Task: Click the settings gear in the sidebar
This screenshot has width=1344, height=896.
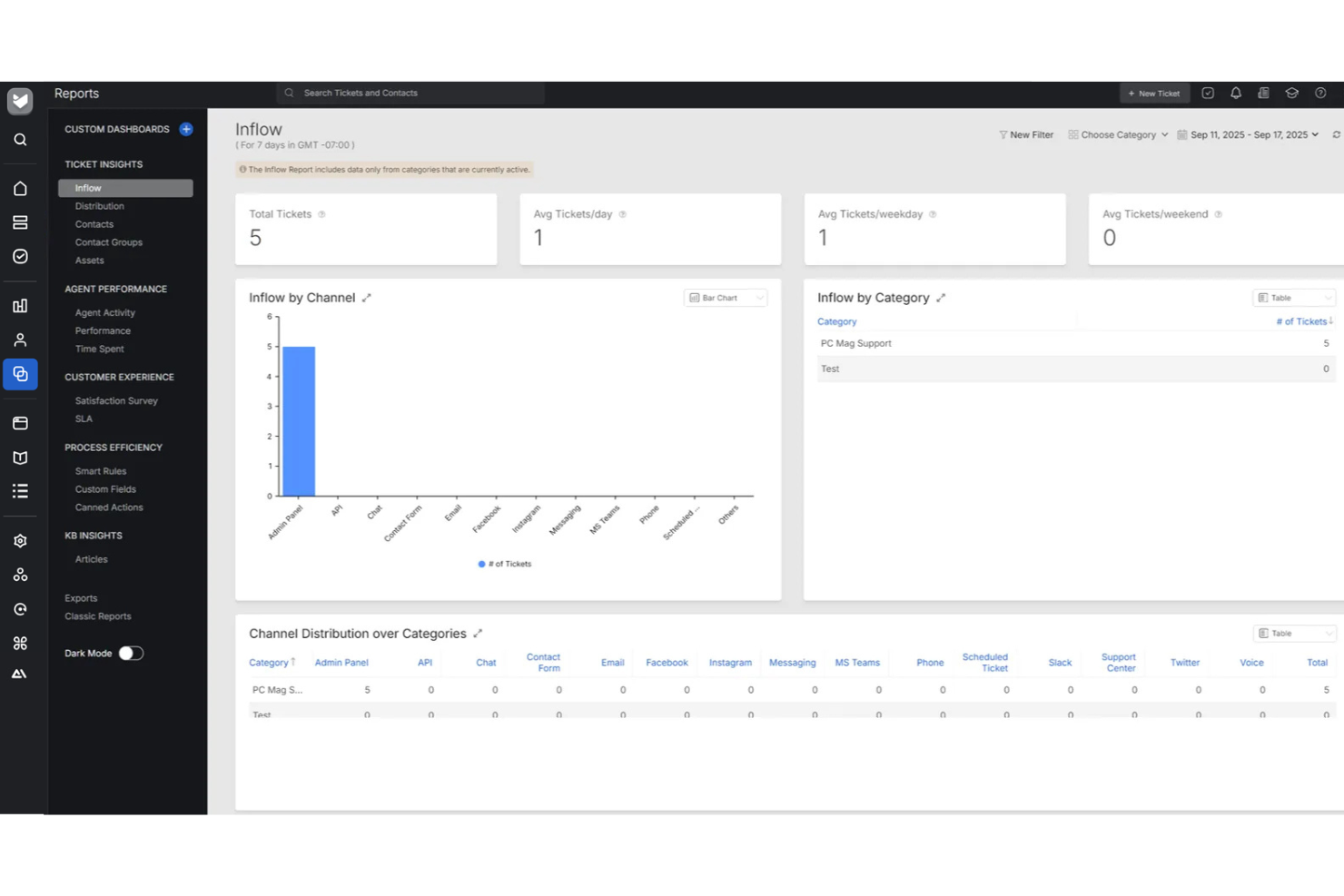Action: (20, 540)
